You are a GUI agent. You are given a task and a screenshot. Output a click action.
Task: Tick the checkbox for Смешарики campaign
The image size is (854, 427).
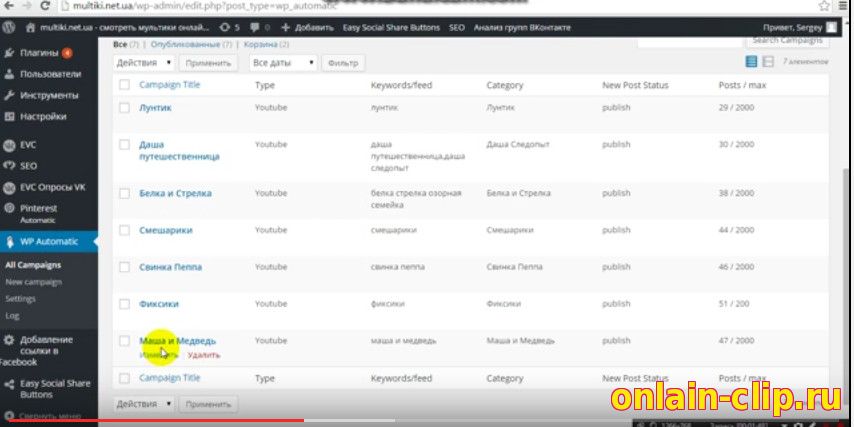click(125, 230)
